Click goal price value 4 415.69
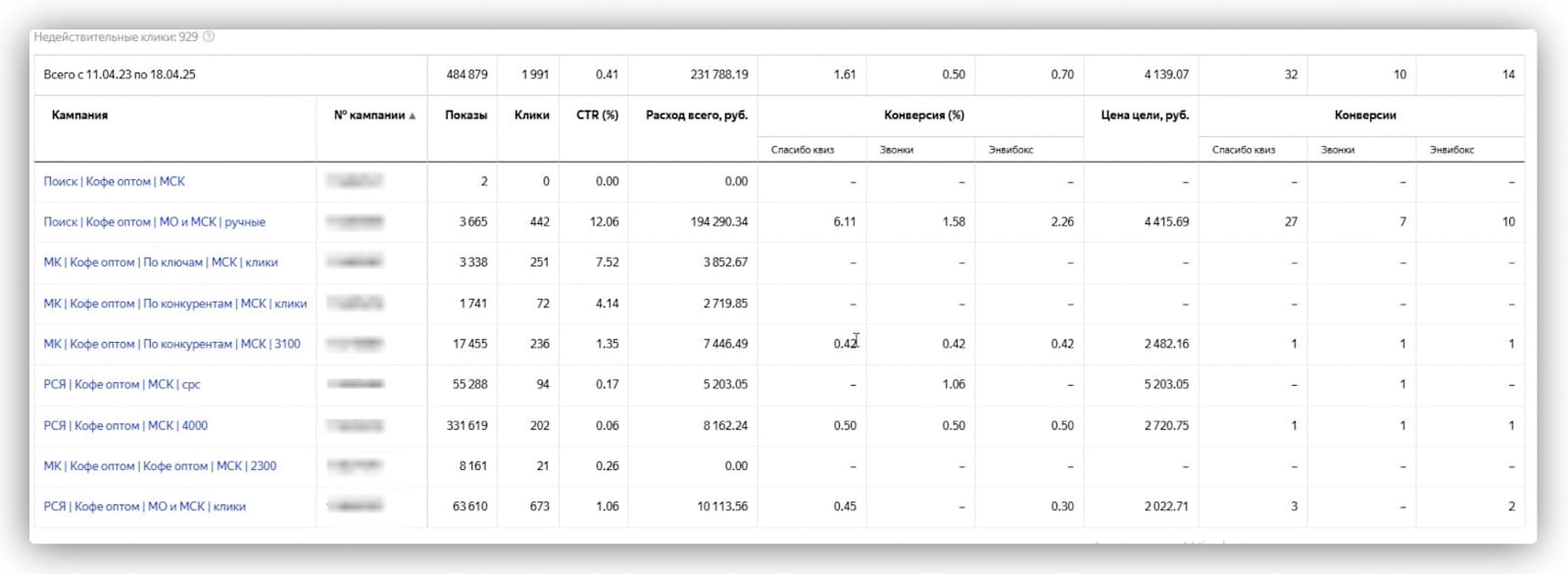Image resolution: width=1568 pixels, height=574 pixels. [x=1166, y=221]
